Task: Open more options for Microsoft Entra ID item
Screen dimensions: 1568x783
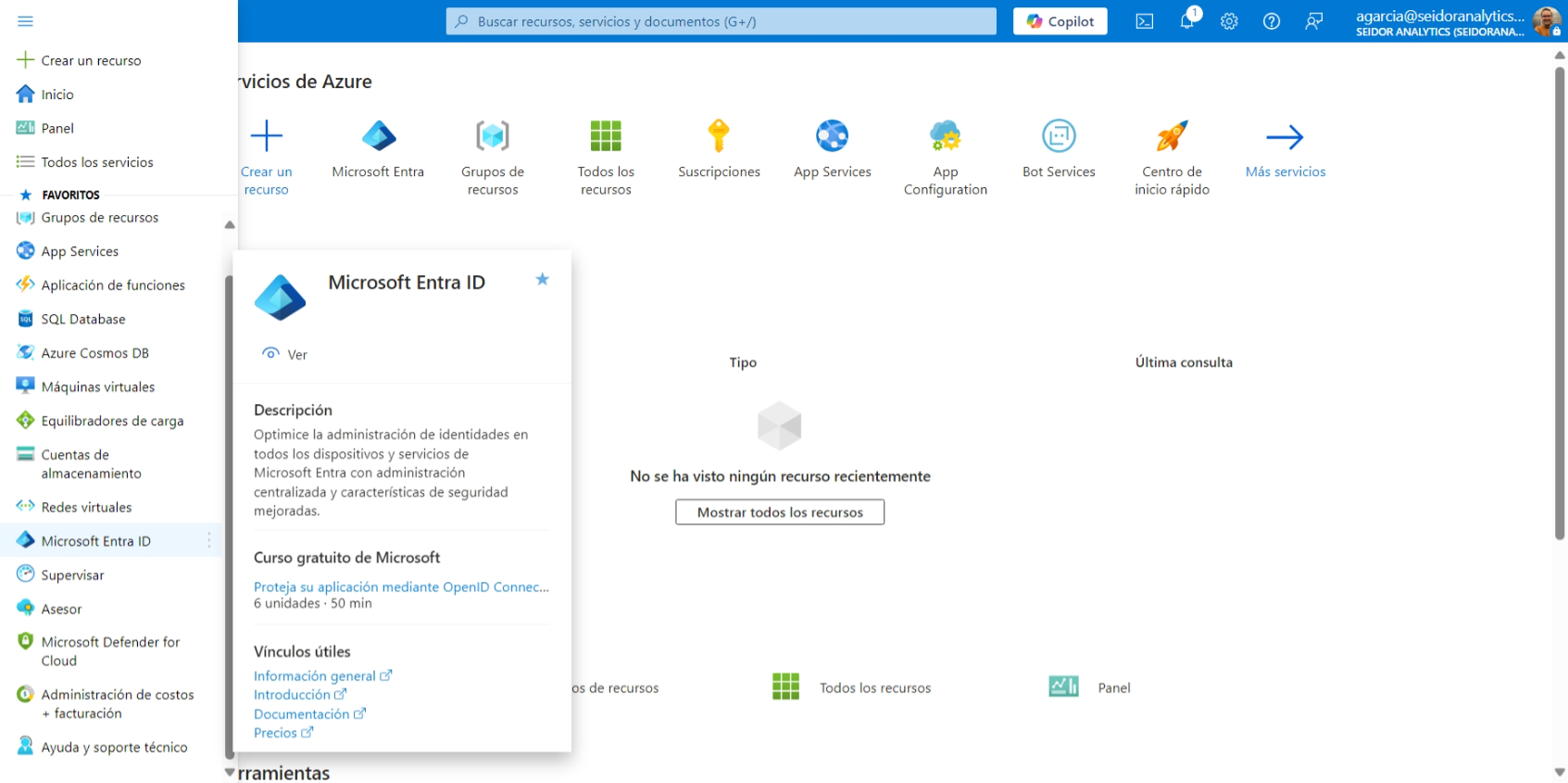Action: 209,540
